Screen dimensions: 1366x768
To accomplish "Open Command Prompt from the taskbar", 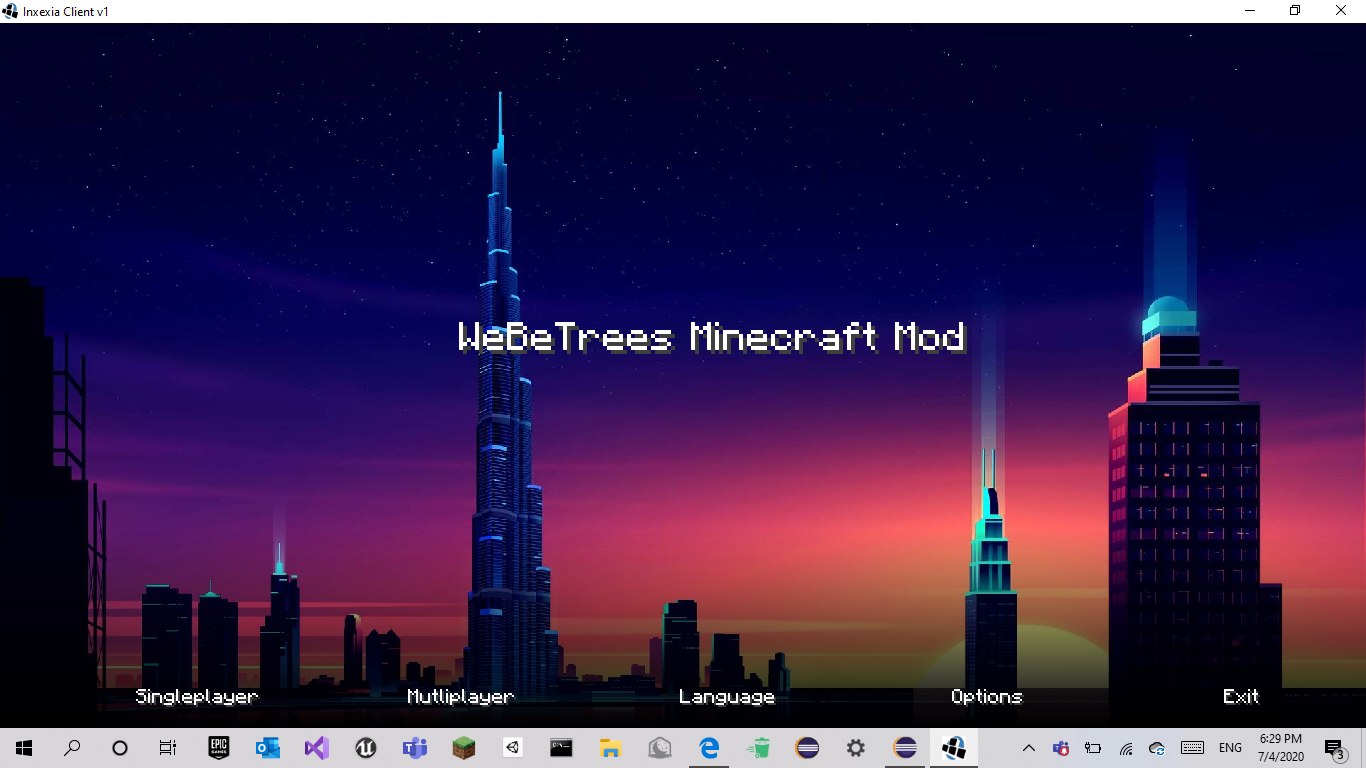I will [x=562, y=748].
